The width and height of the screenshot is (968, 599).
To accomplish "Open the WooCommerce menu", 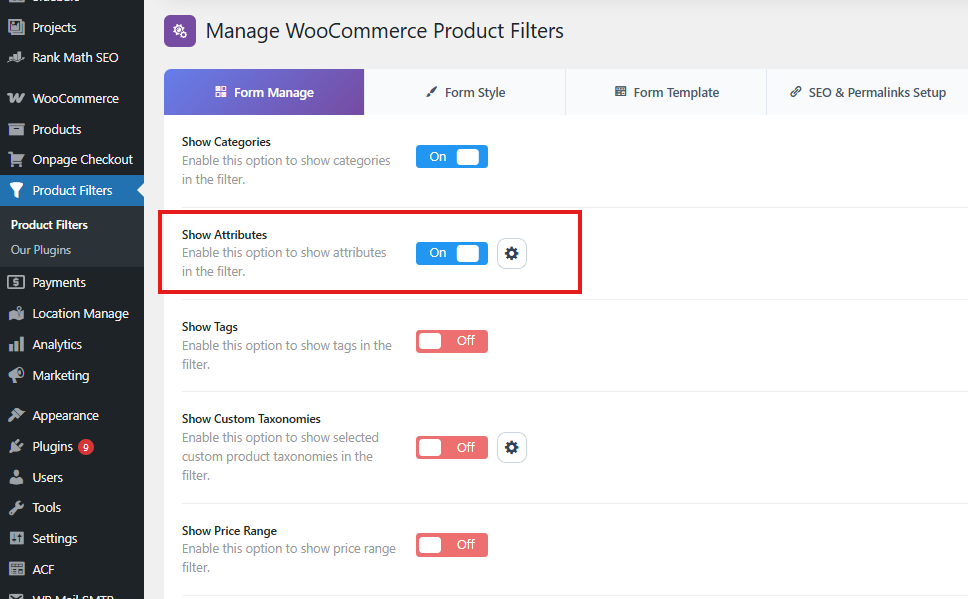I will [x=75, y=98].
